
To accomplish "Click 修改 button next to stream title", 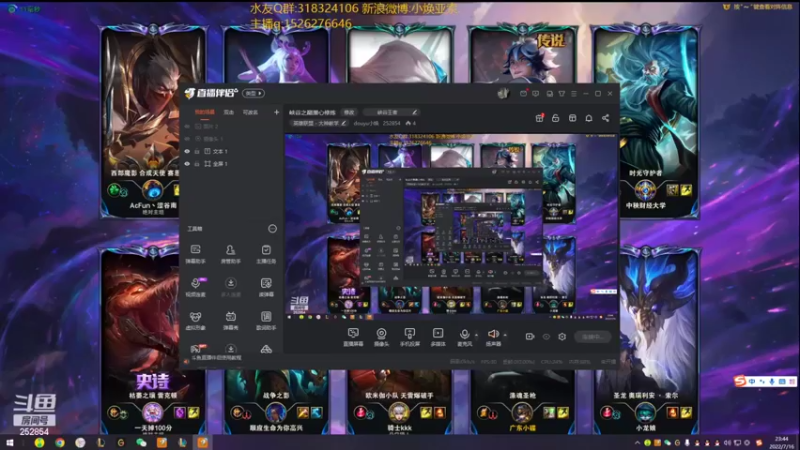I will (349, 112).
